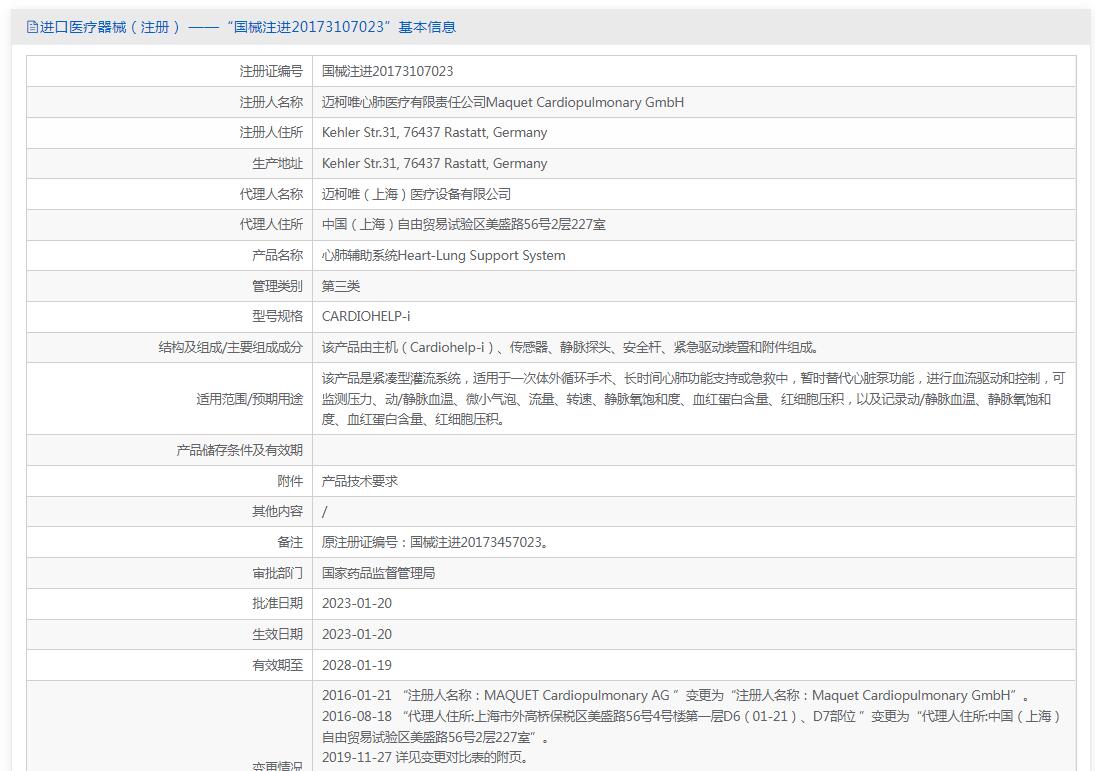Click the heading text 进口医疗器械（注册）基本信息
Screen dimensions: 1095x771
[x=248, y=27]
